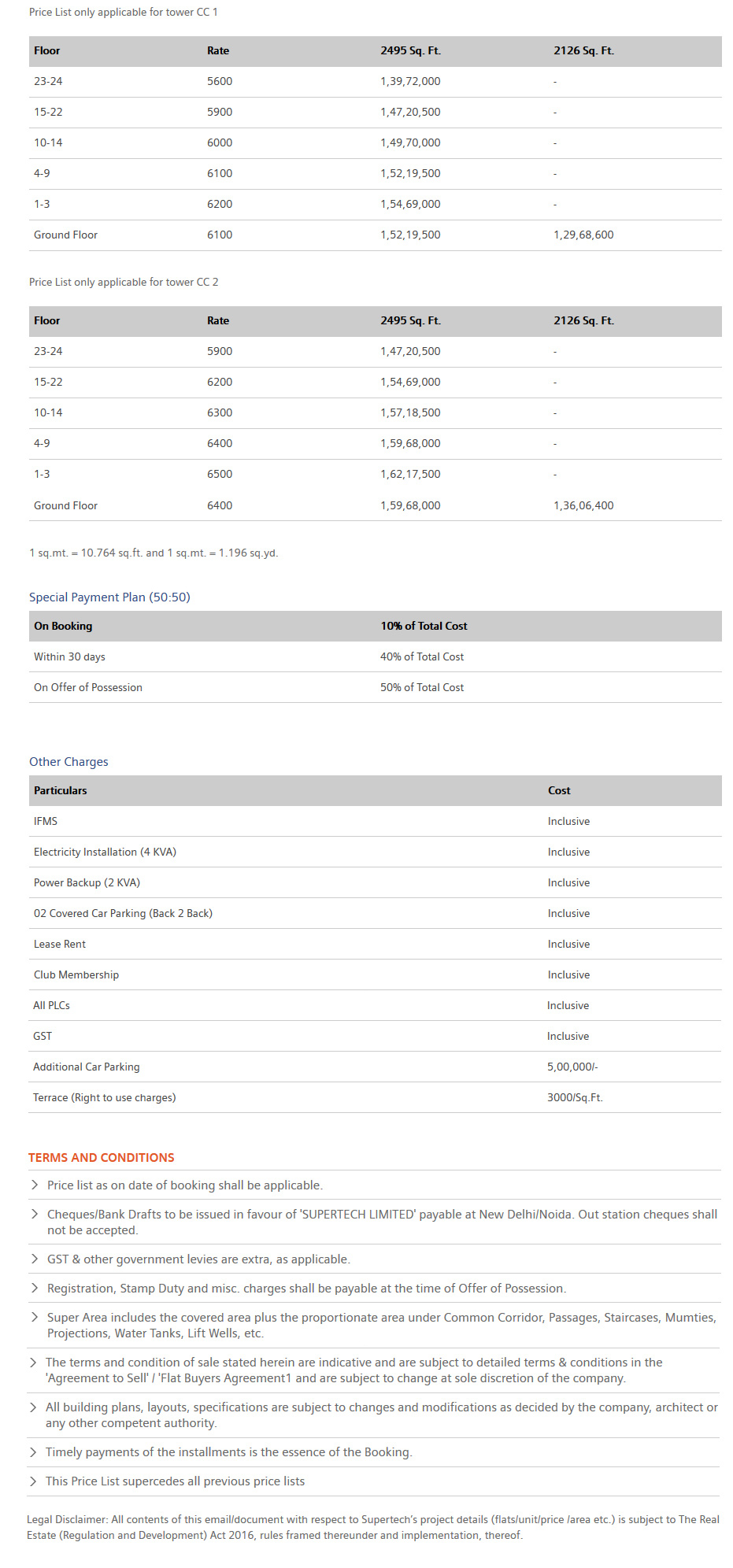Click chevron next to 'terms and condition of sale'
This screenshot has height=1568, width=733.
pyautogui.click(x=33, y=1362)
